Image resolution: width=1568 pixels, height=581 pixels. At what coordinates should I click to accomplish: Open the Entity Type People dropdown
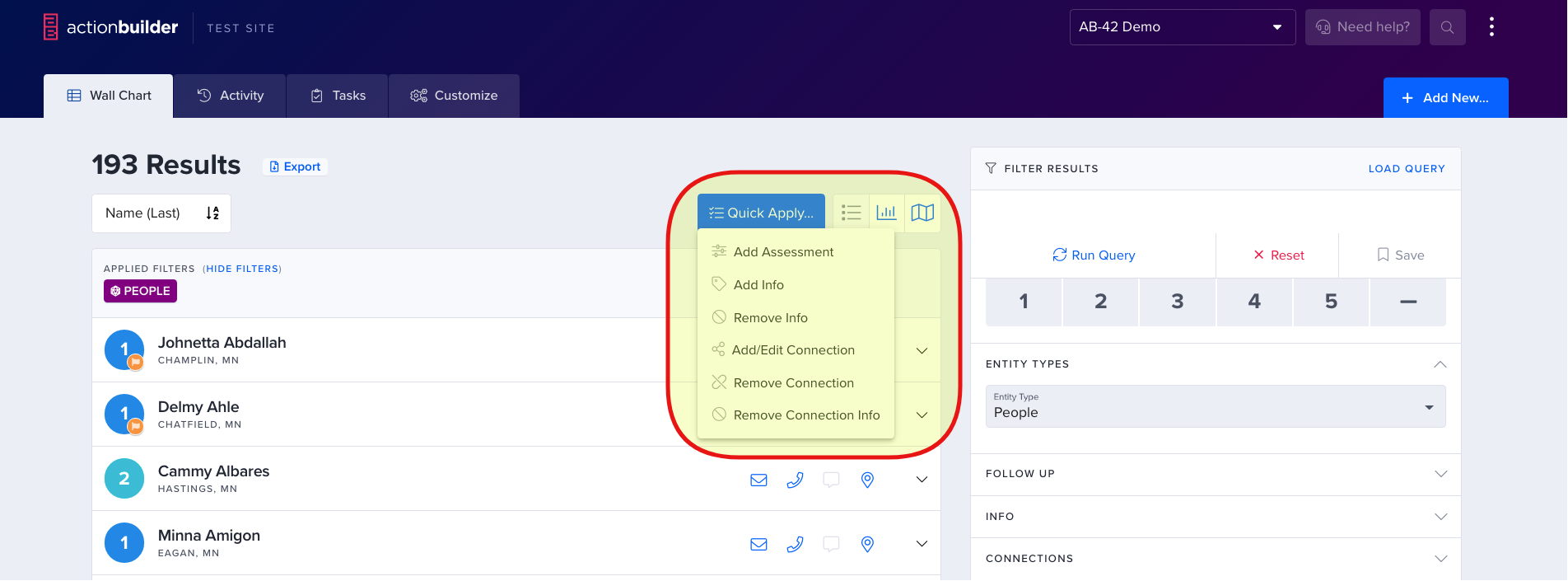[x=1215, y=406]
